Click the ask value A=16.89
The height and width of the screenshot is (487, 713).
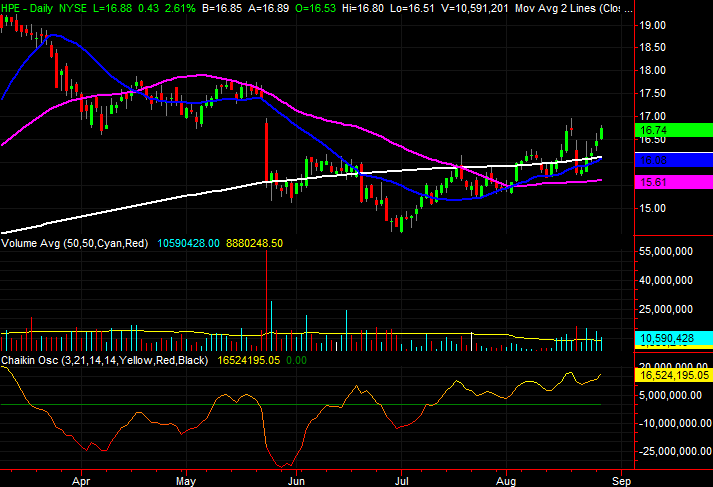pyautogui.click(x=268, y=8)
